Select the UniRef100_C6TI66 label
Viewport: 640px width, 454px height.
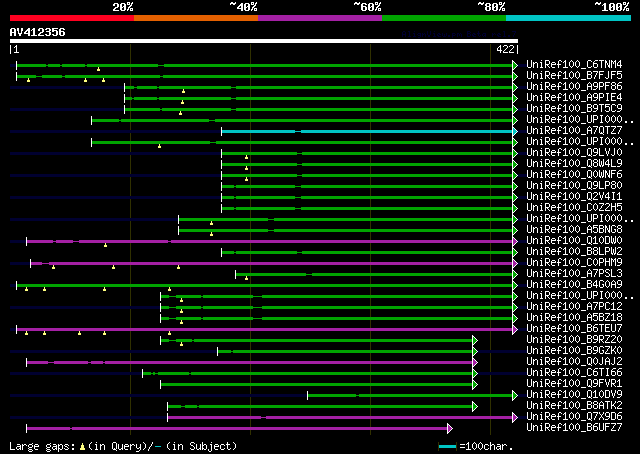pos(574,373)
